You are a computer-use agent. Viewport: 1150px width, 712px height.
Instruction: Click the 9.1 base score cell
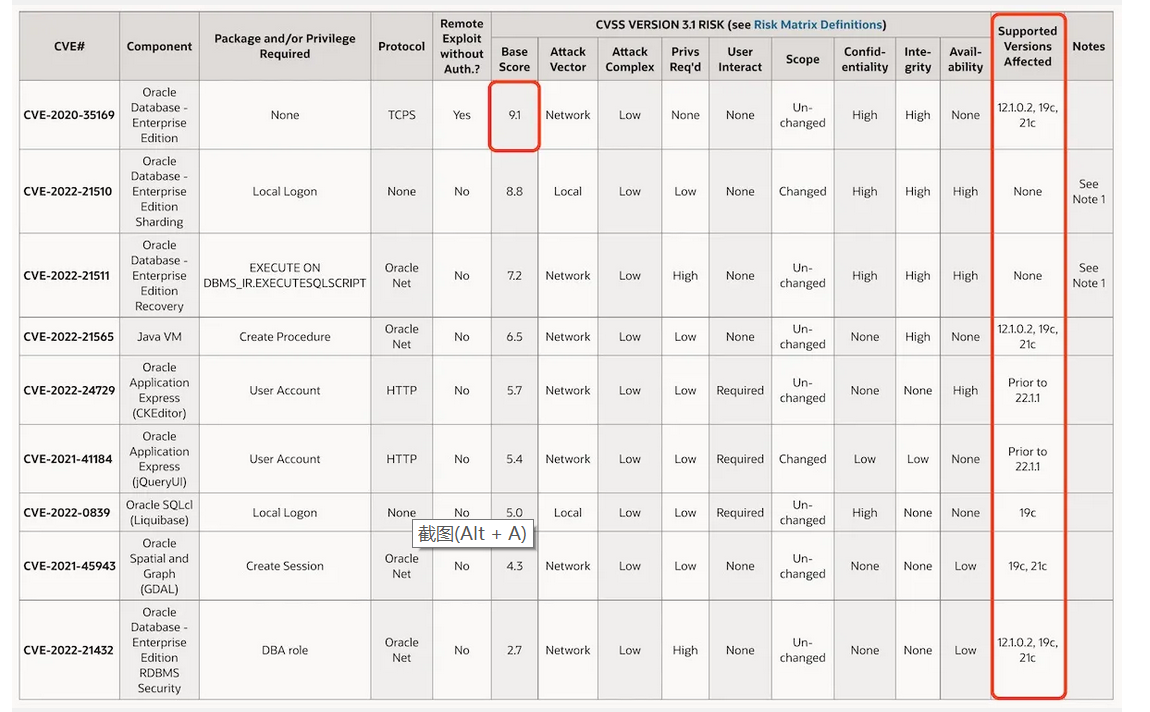(514, 115)
